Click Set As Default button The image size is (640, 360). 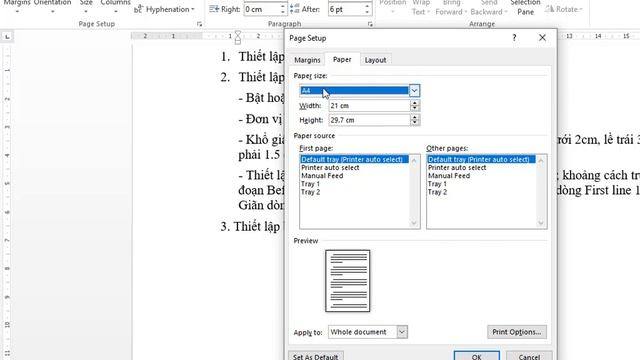point(316,356)
